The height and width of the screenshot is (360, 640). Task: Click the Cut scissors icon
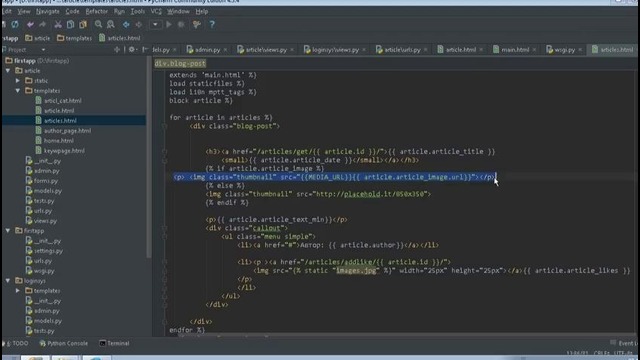click(58, 24)
